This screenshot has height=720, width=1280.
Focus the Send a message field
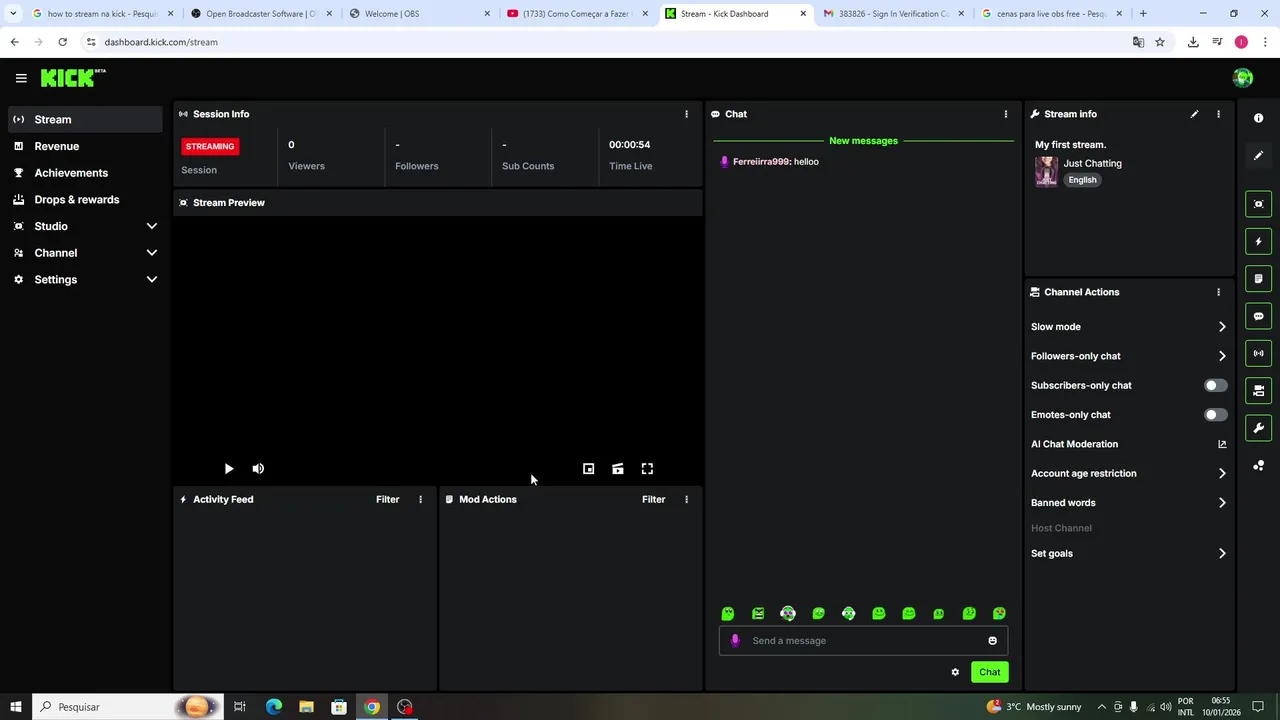pos(863,641)
